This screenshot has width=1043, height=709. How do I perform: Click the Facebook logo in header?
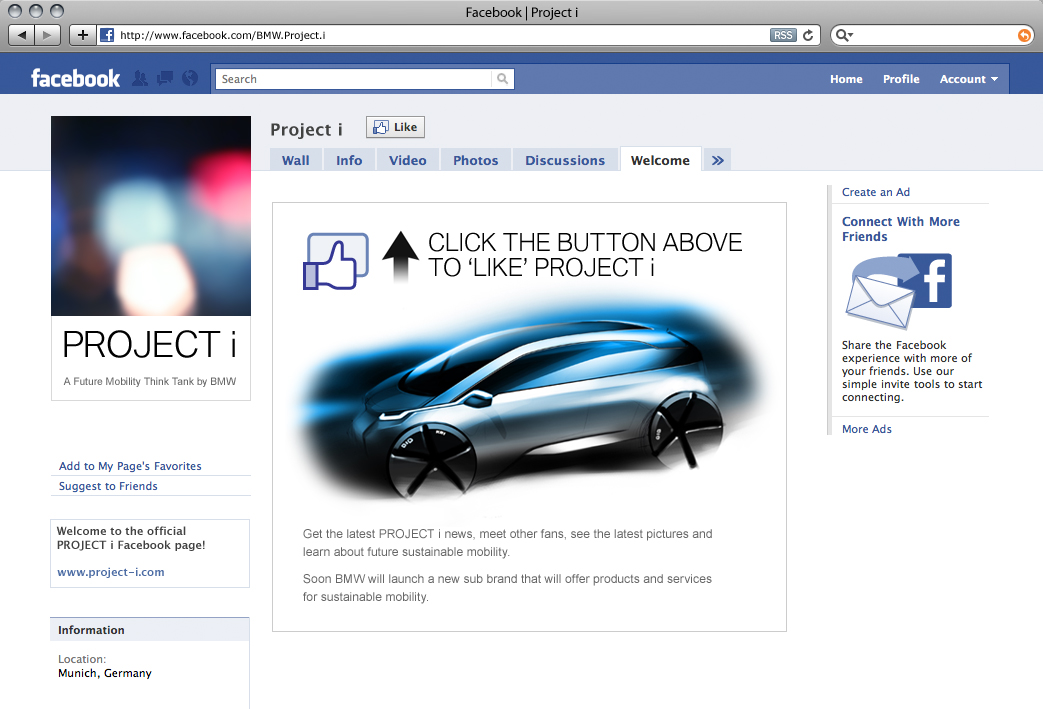click(x=75, y=79)
